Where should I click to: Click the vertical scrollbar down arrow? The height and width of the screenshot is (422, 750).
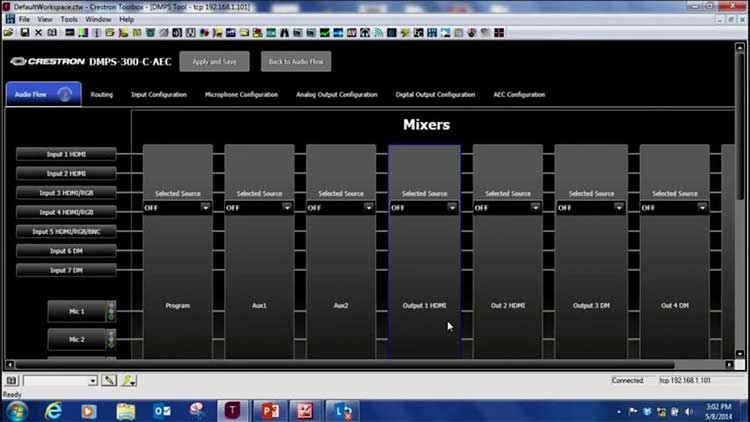coord(740,354)
